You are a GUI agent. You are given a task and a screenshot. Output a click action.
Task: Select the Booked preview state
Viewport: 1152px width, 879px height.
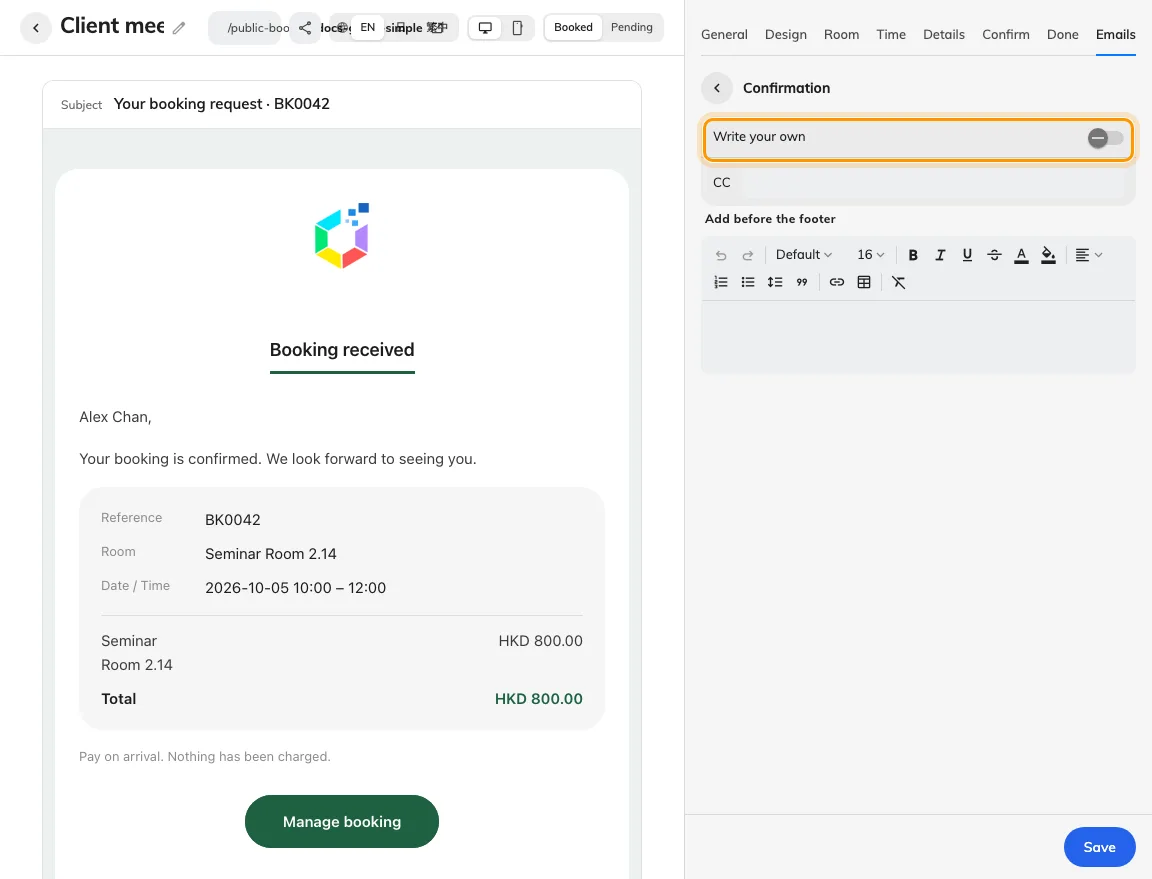(x=573, y=27)
